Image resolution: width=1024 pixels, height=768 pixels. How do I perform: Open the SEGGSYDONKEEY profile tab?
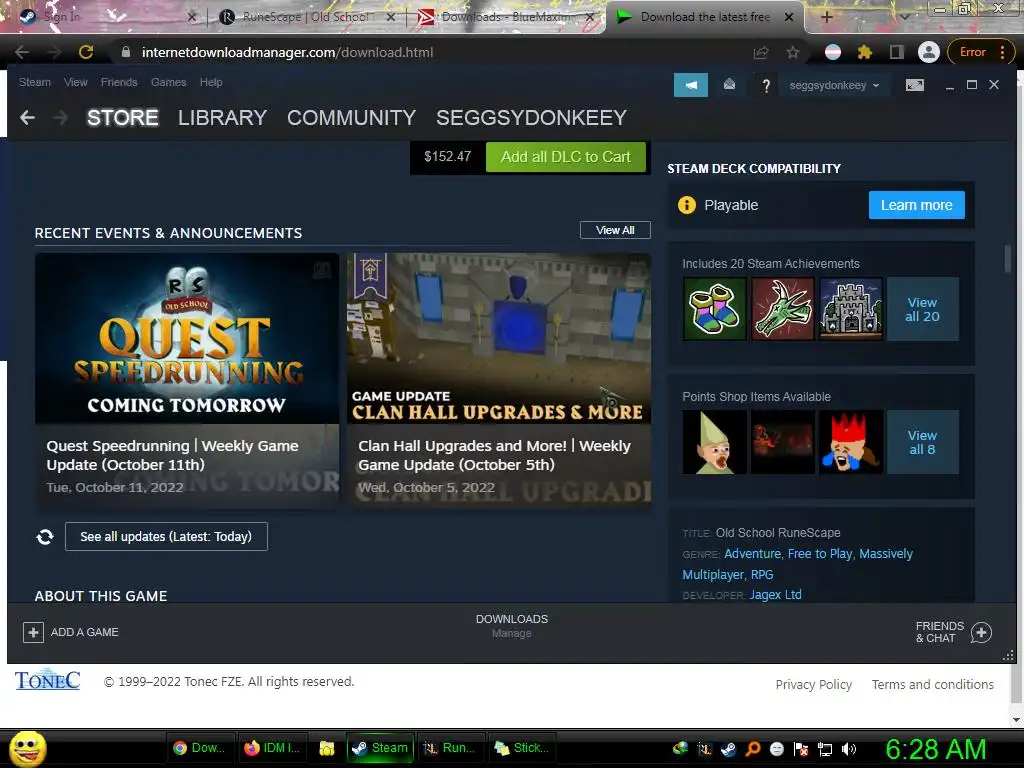coord(531,118)
